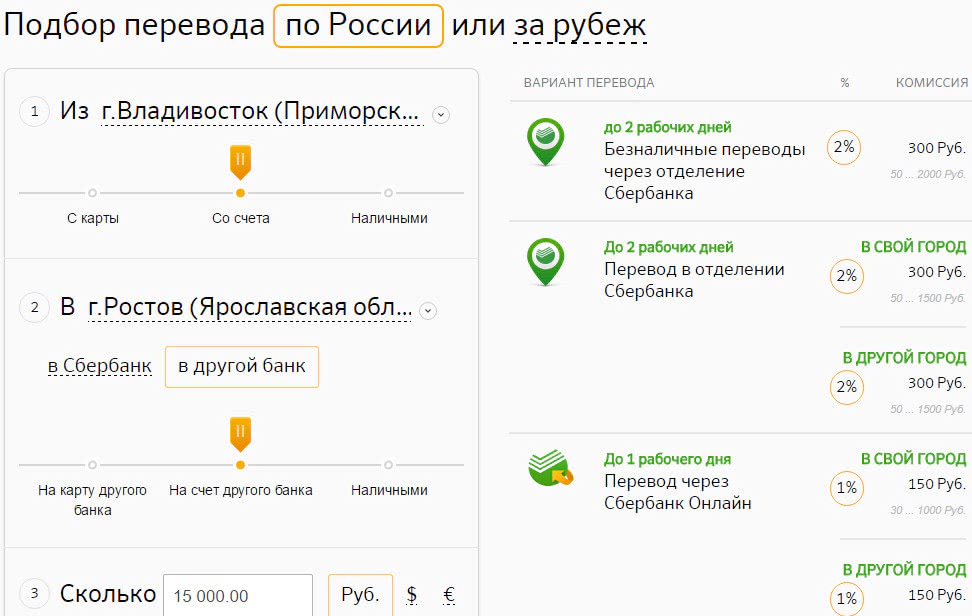Image resolution: width=972 pixels, height=616 pixels.
Task: Open the г.Владивосток origin city selector
Action: click(261, 111)
